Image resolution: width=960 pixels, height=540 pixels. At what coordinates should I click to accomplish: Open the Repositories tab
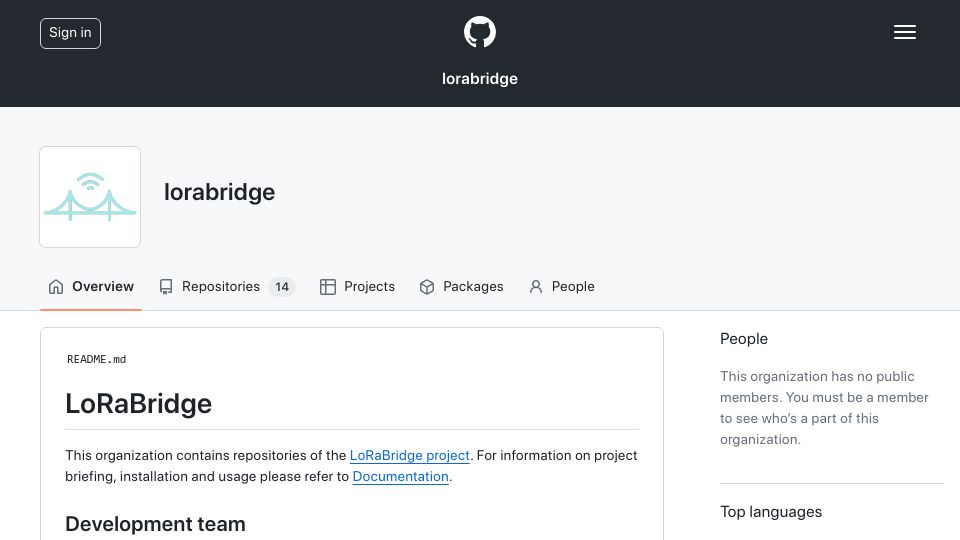(x=227, y=287)
